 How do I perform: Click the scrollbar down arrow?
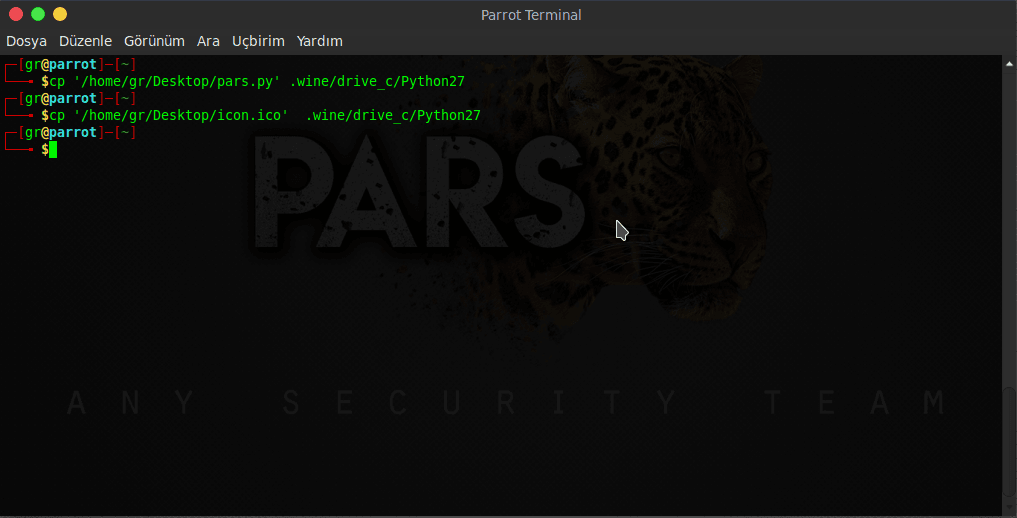click(x=1008, y=508)
